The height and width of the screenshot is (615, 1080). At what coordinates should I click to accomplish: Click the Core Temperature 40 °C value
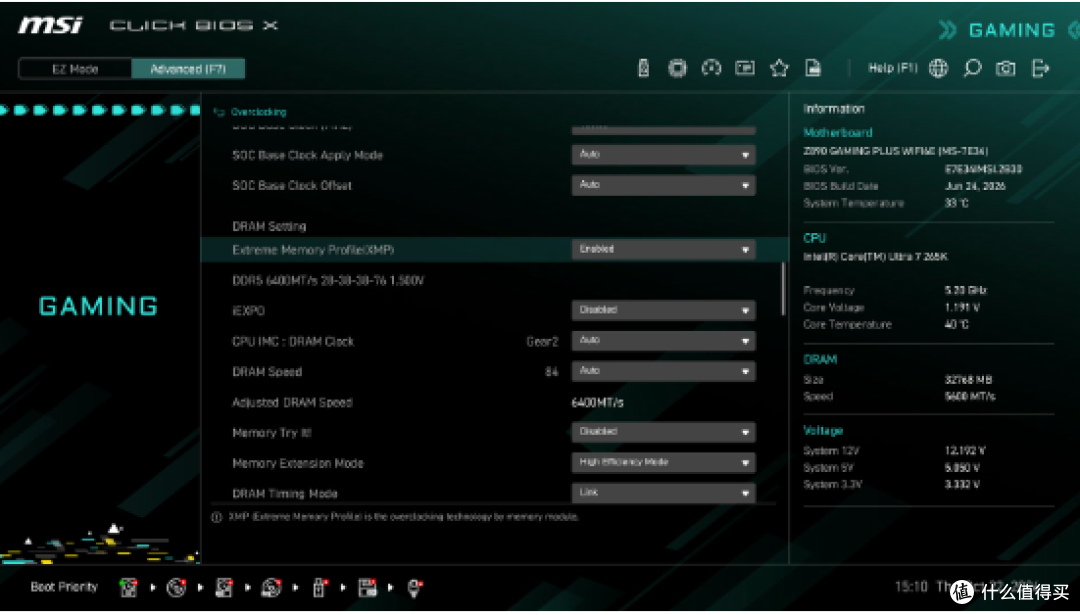957,324
